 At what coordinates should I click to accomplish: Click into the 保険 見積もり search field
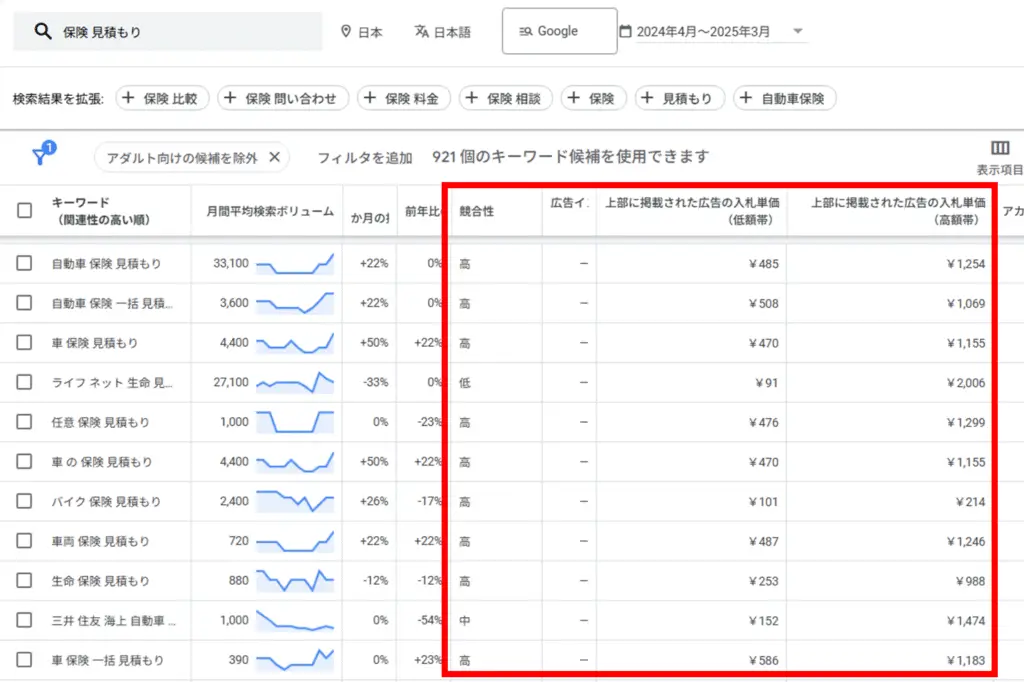[167, 31]
